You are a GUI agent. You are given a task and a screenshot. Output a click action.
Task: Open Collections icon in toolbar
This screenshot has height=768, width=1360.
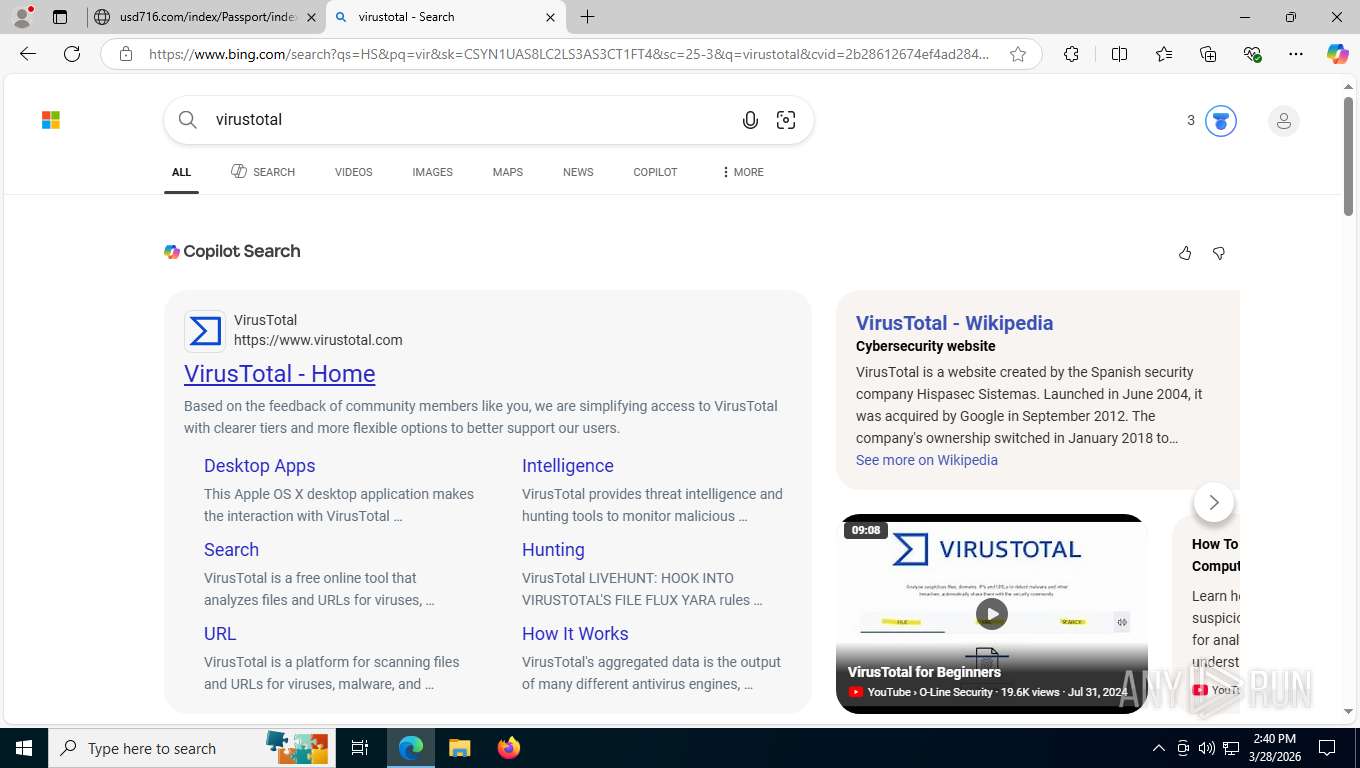(1208, 54)
